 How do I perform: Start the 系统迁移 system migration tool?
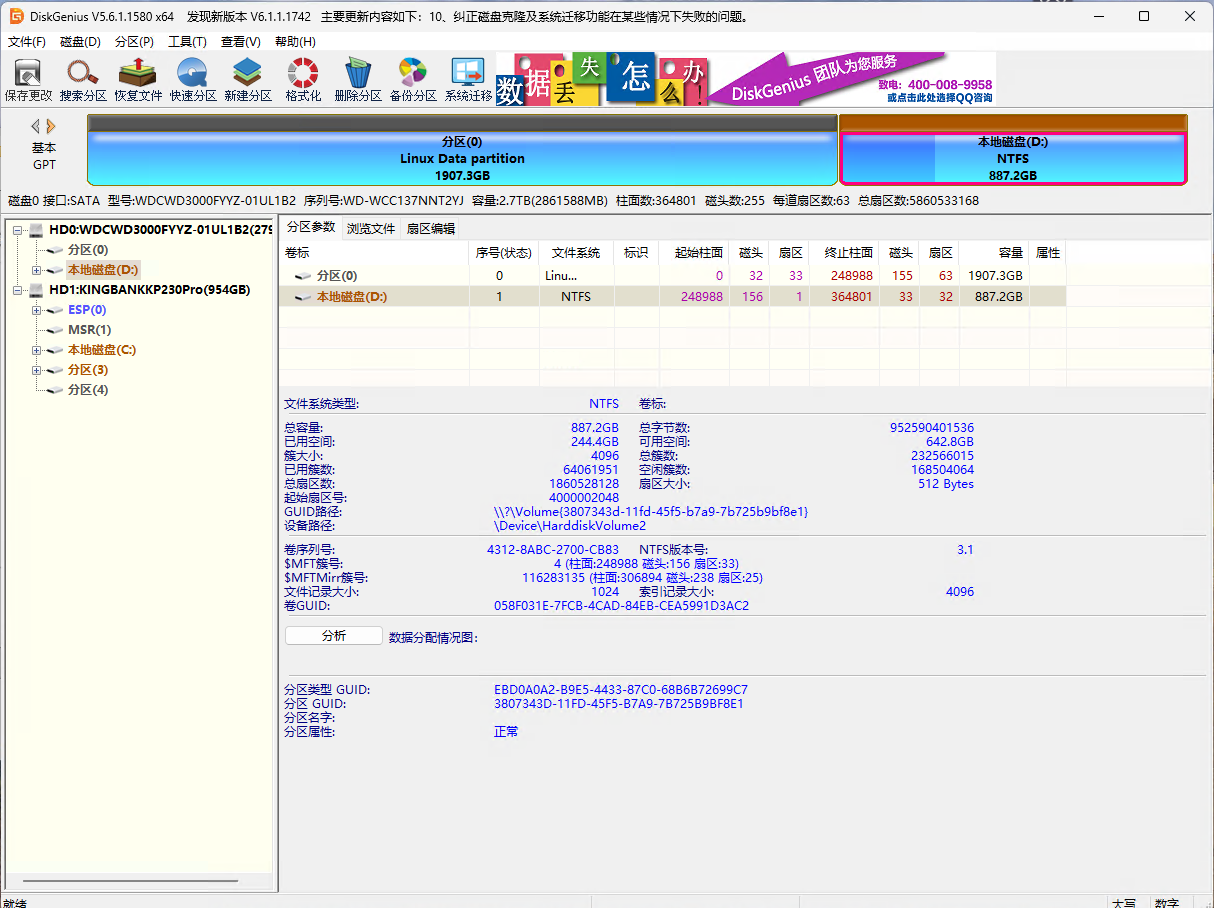pyautogui.click(x=468, y=80)
